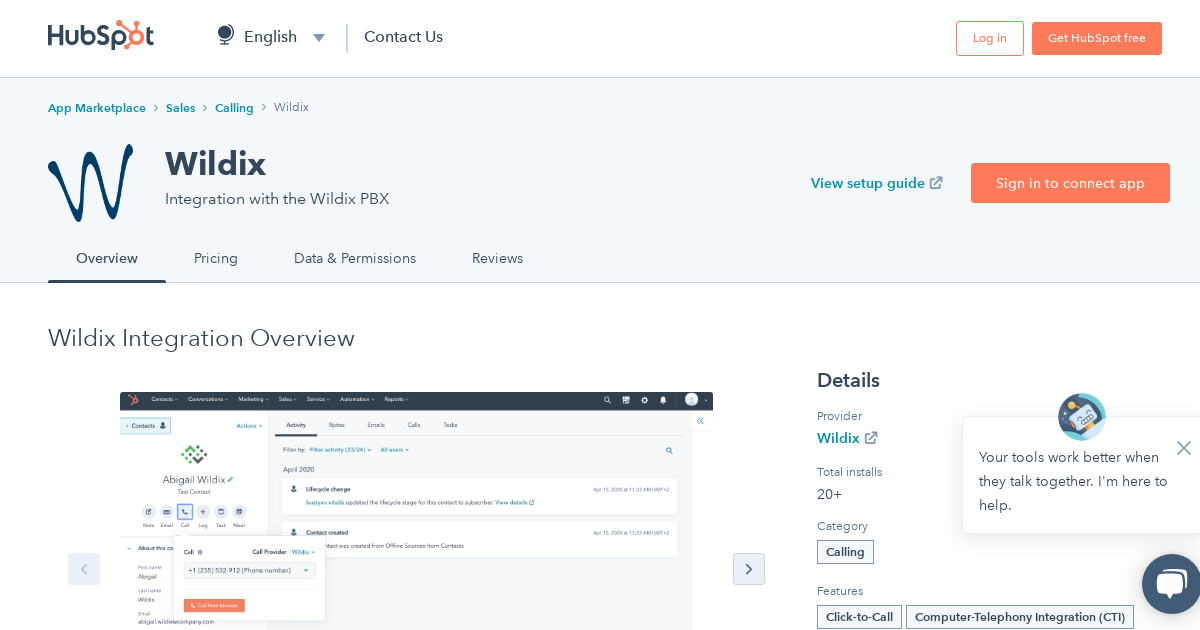1200x630 pixels.
Task: Open the Reviews tab
Action: pyautogui.click(x=497, y=258)
